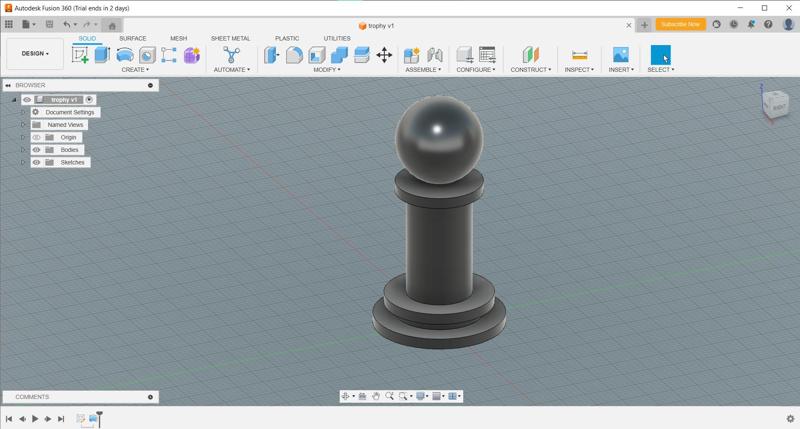Expand the Named Views tree node
This screenshot has width=800, height=429.
(23, 125)
